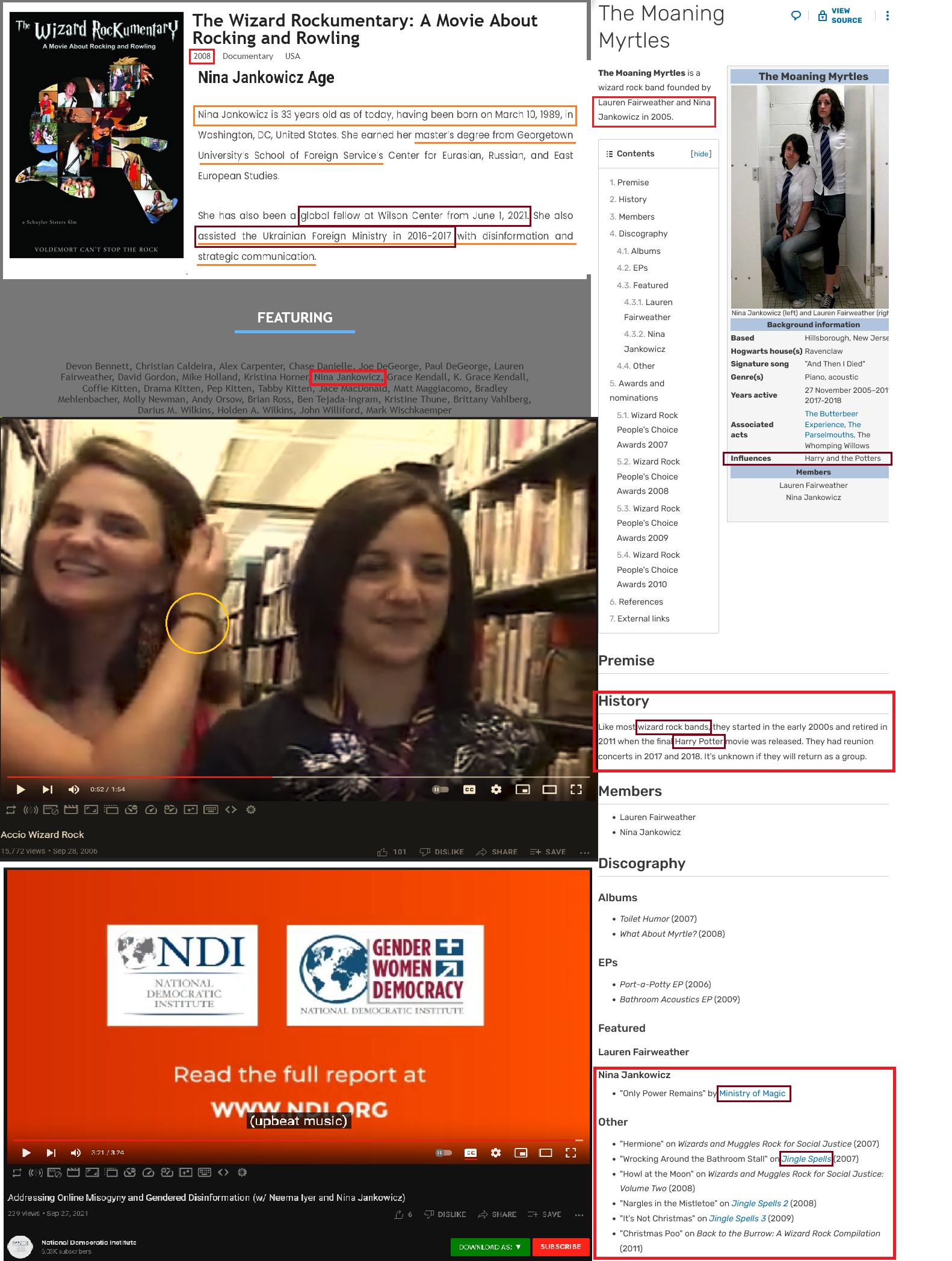Click keyboard icon below Accio Wizard Rock player
952x1261 pixels.
(211, 810)
